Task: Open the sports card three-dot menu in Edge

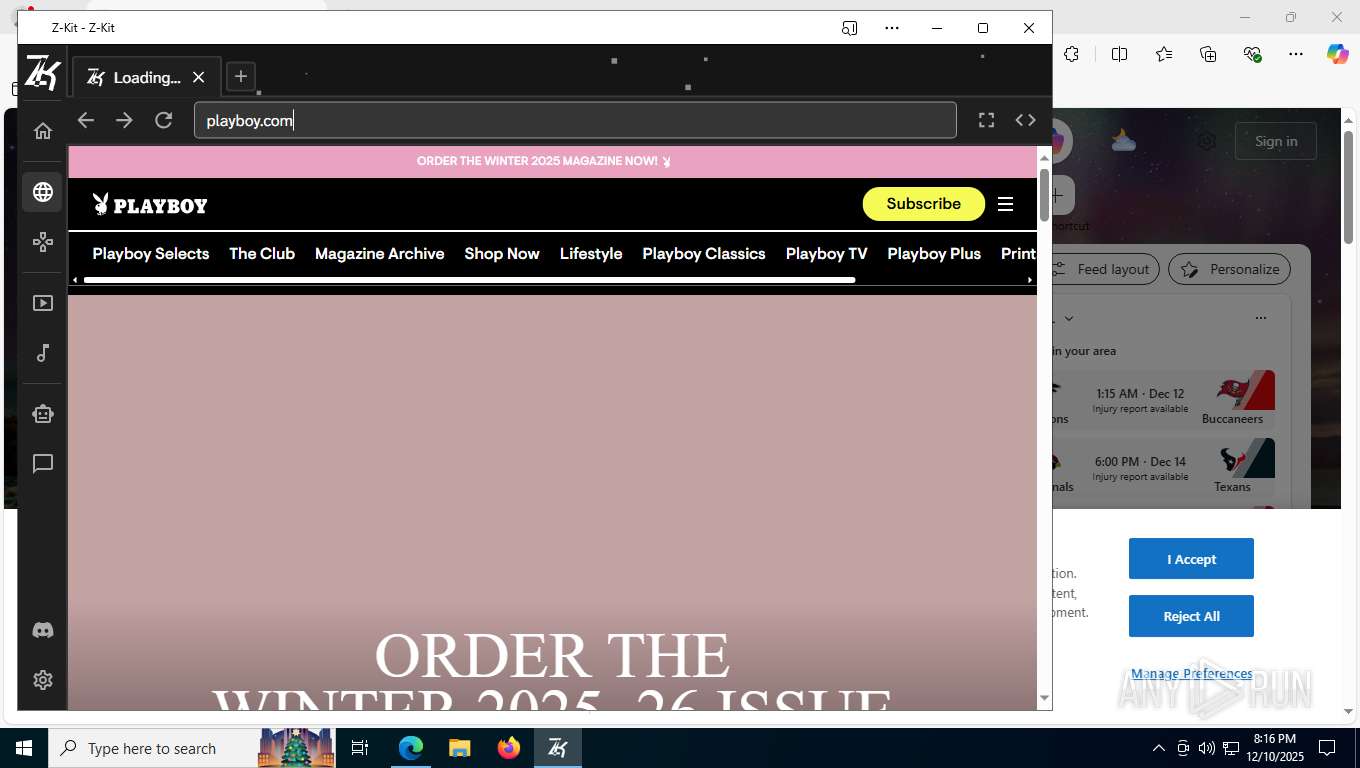Action: click(x=1261, y=318)
